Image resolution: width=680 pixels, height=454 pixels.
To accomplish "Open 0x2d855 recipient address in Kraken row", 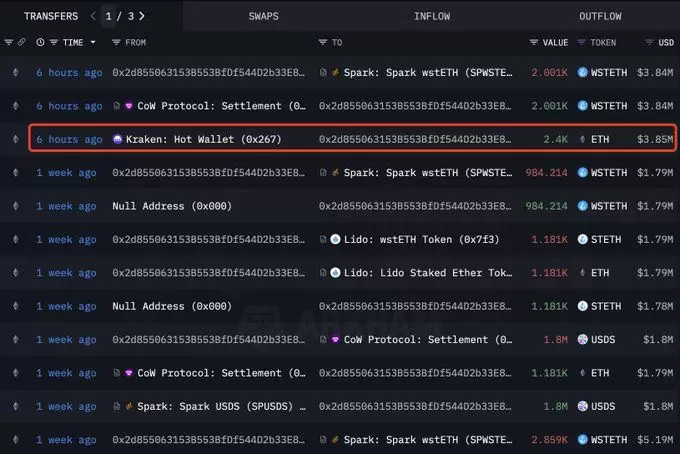I will tap(415, 139).
